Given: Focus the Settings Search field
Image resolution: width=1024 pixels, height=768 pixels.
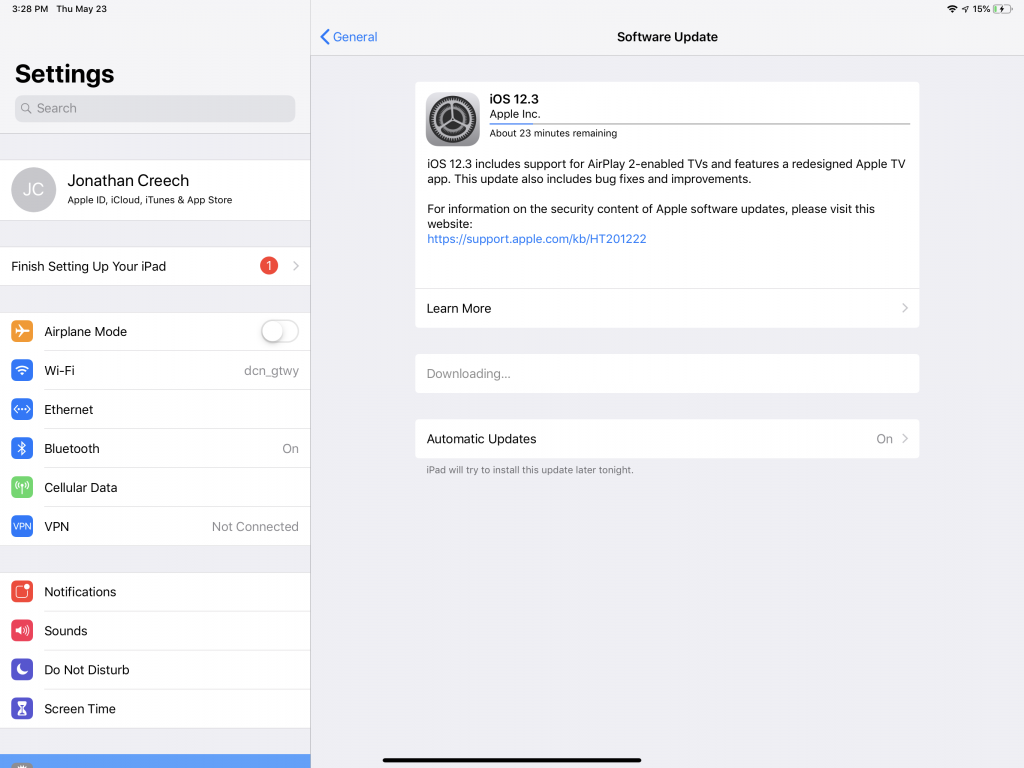Looking at the screenshot, I should [155, 108].
